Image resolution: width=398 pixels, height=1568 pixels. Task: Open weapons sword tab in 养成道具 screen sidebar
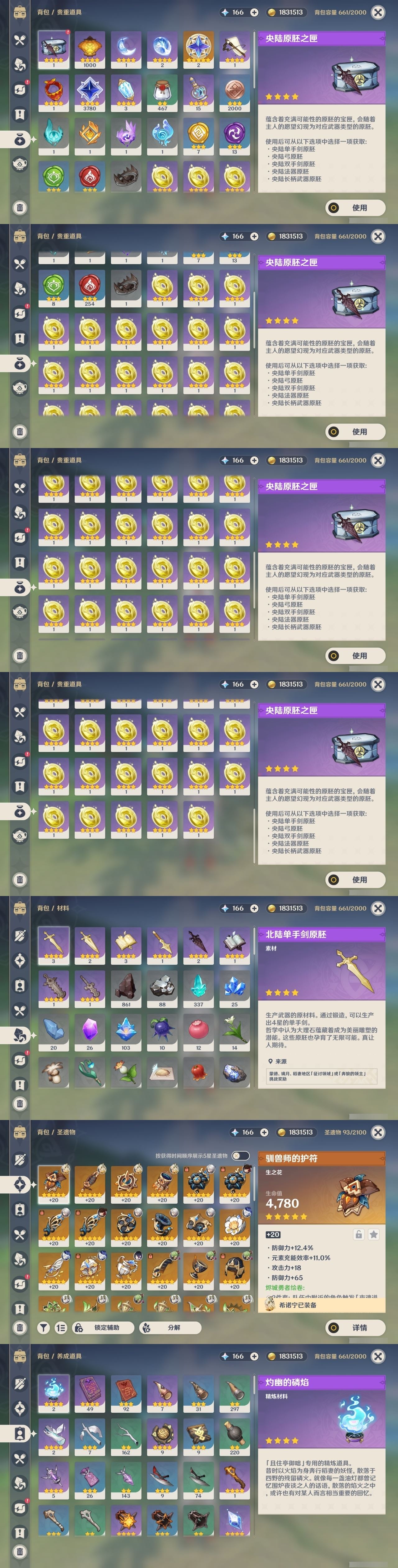coord(20,1384)
